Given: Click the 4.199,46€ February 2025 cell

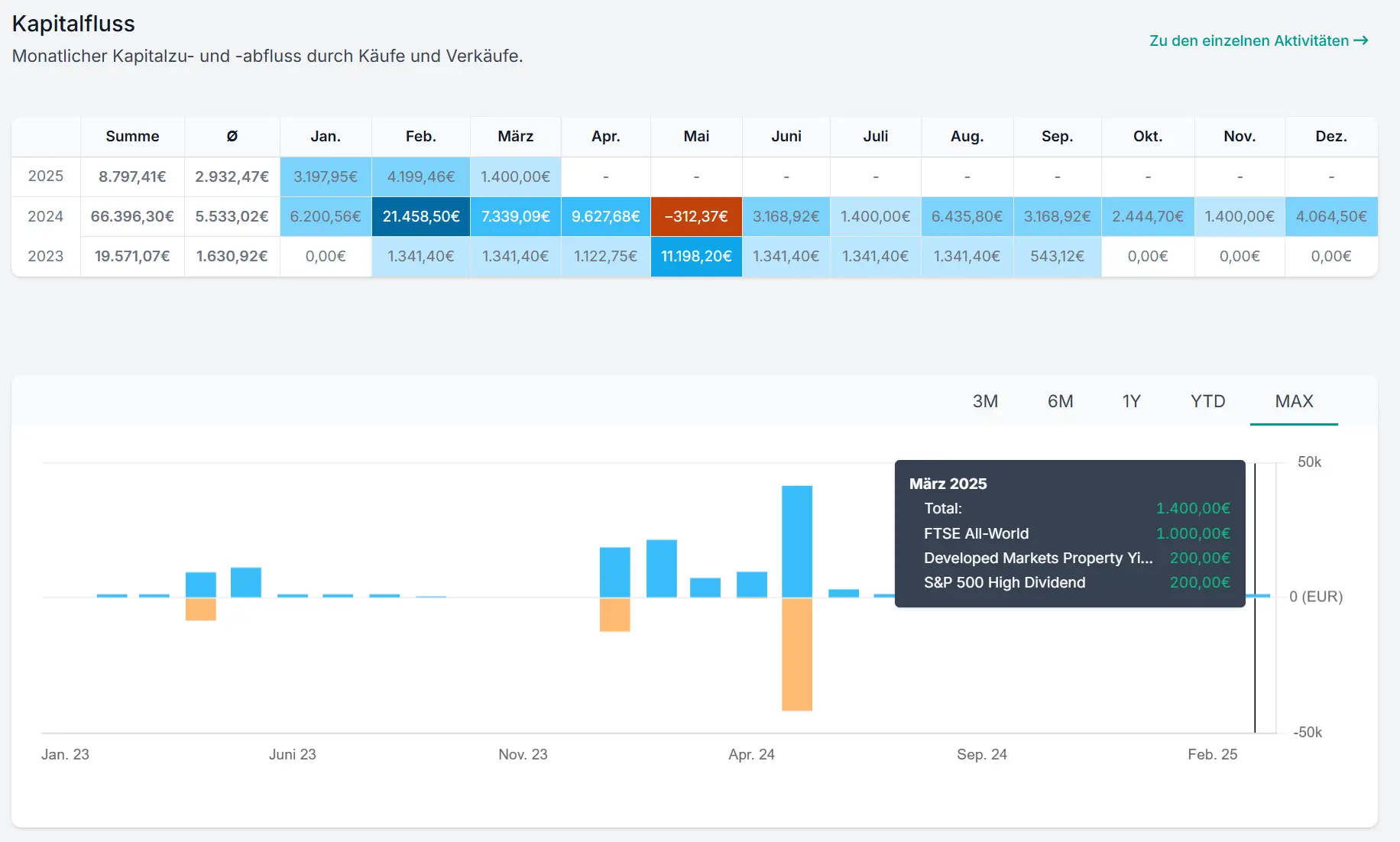Looking at the screenshot, I should point(421,176).
